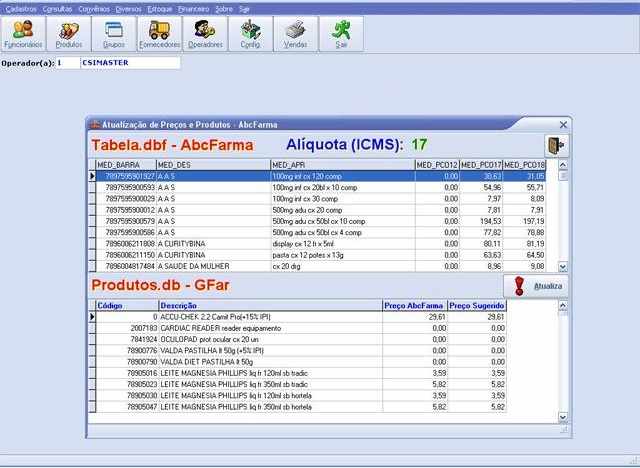Click the MED_APR column header
The height and width of the screenshot is (468, 640).
click(343, 165)
